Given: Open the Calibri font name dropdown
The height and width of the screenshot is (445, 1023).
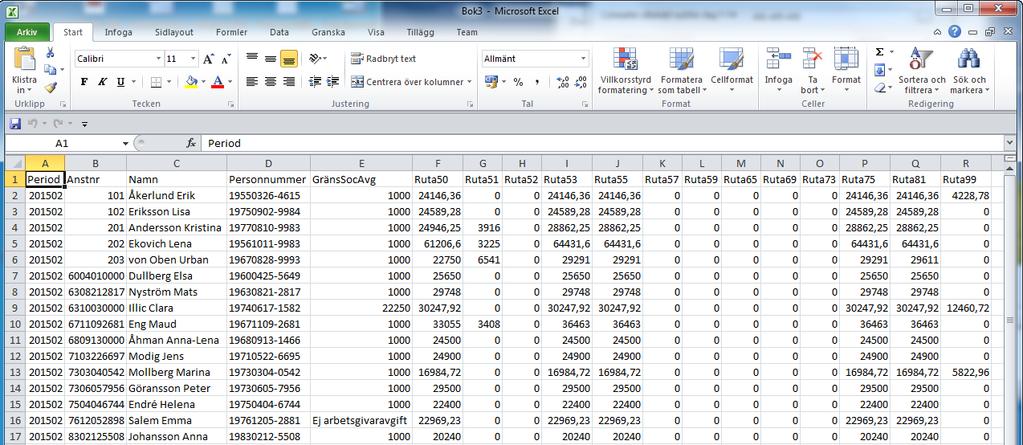Looking at the screenshot, I should click(x=159, y=59).
